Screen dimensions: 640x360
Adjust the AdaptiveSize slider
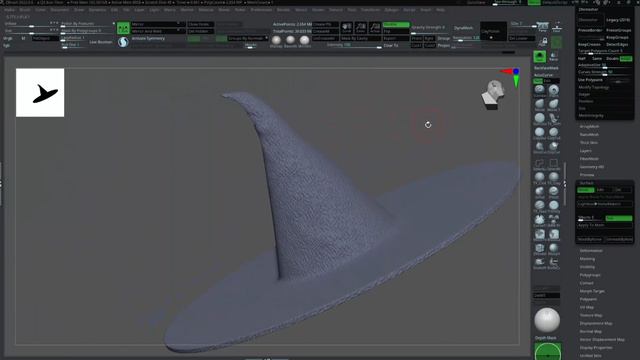pyautogui.click(x=604, y=66)
